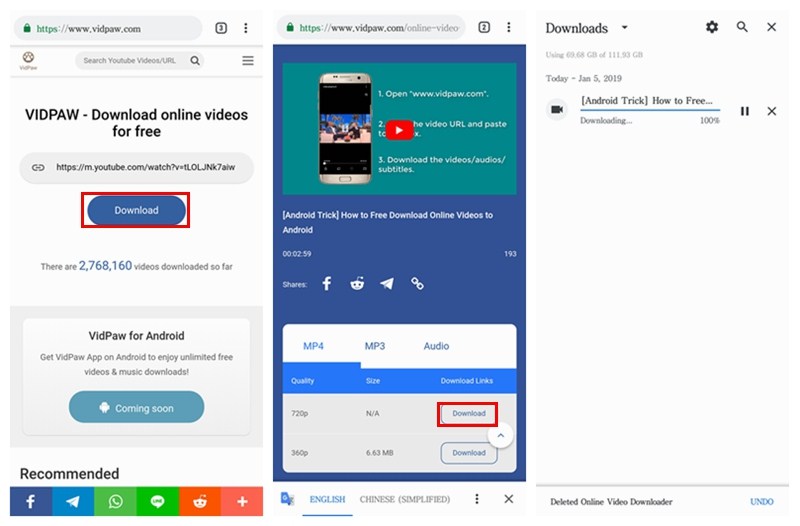Share via Facebook in the bottom share bar
Image resolution: width=800 pixels, height=526 pixels.
31,502
